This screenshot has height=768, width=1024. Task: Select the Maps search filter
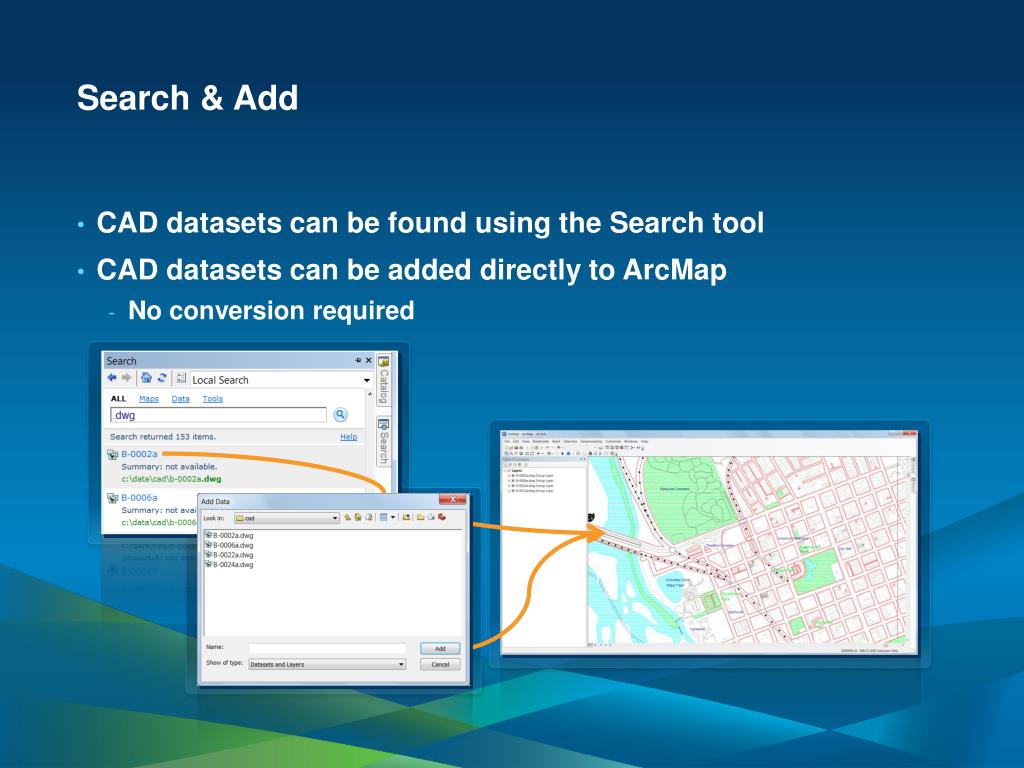point(149,398)
